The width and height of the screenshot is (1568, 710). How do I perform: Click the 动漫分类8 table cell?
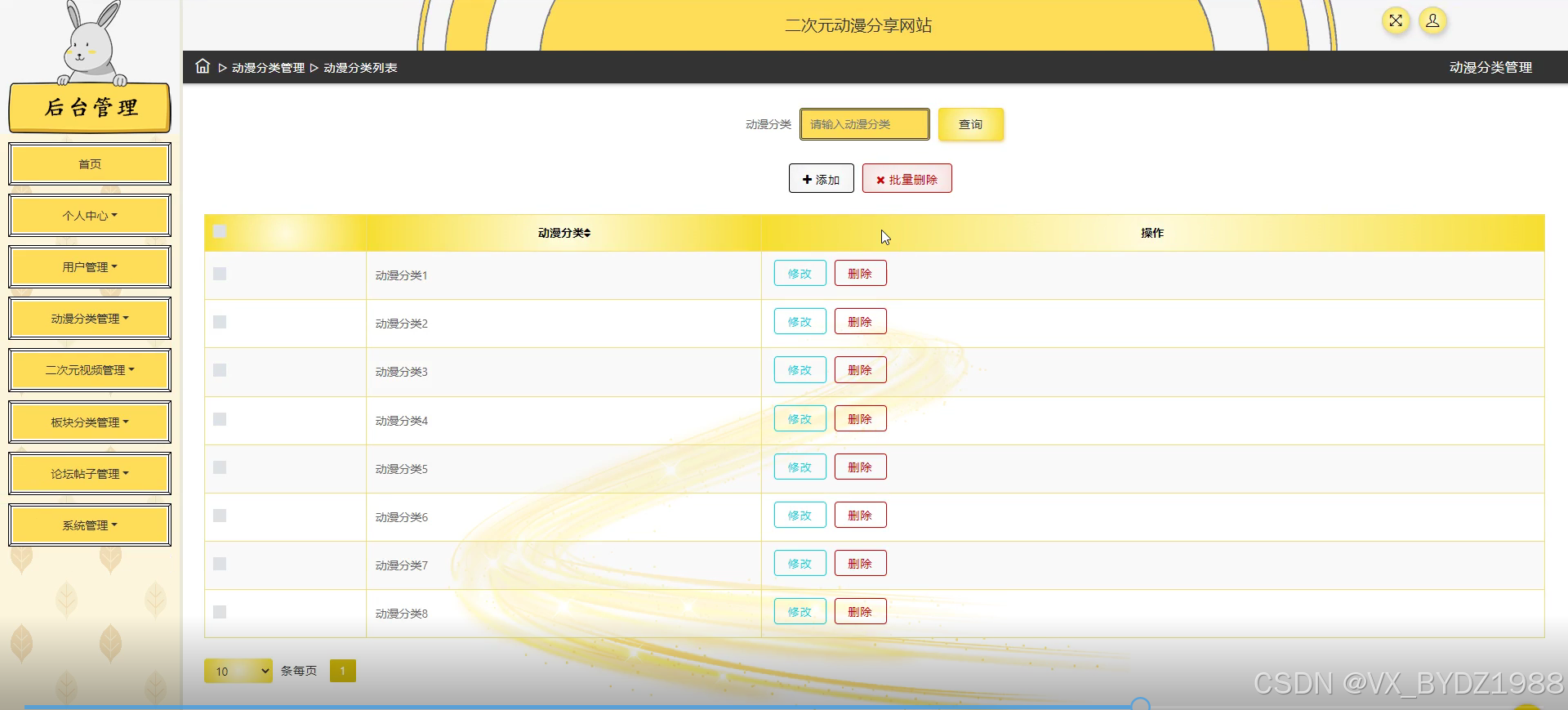pos(563,614)
